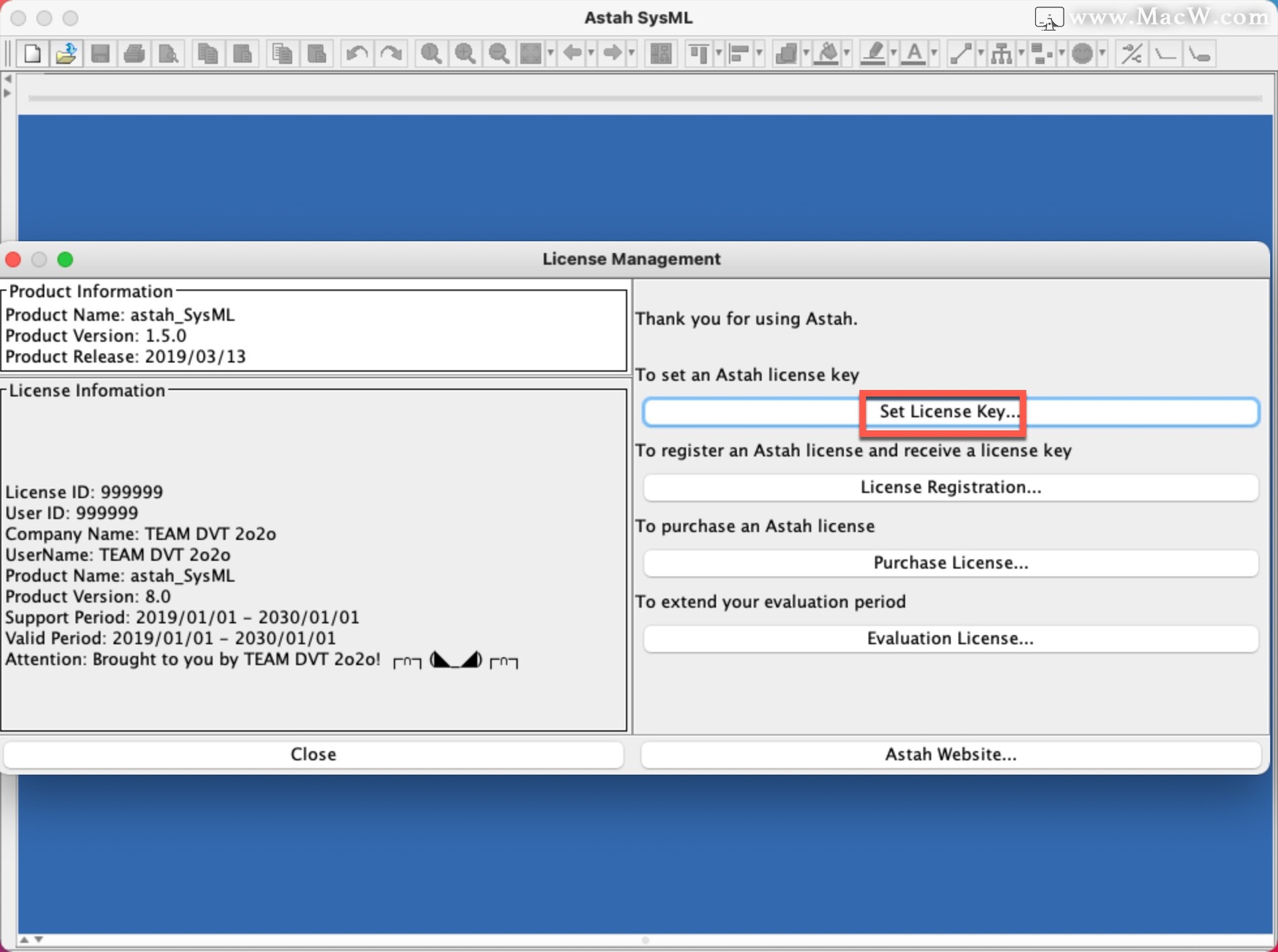Go back with the left arrow icon
The image size is (1278, 952).
[x=572, y=53]
